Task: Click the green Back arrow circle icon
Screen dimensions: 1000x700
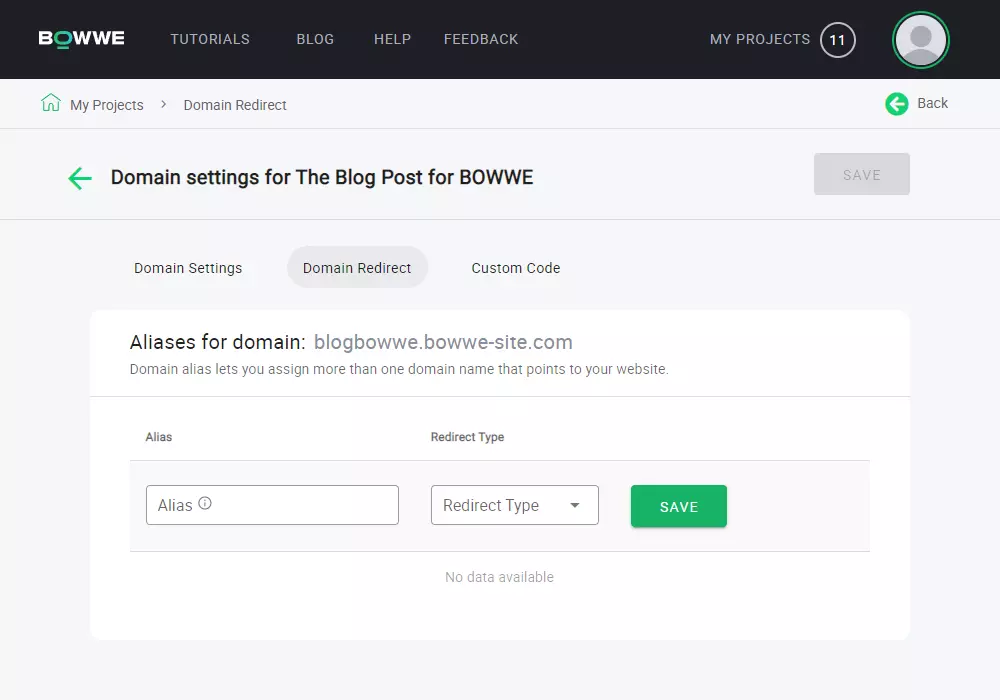Action: (897, 103)
